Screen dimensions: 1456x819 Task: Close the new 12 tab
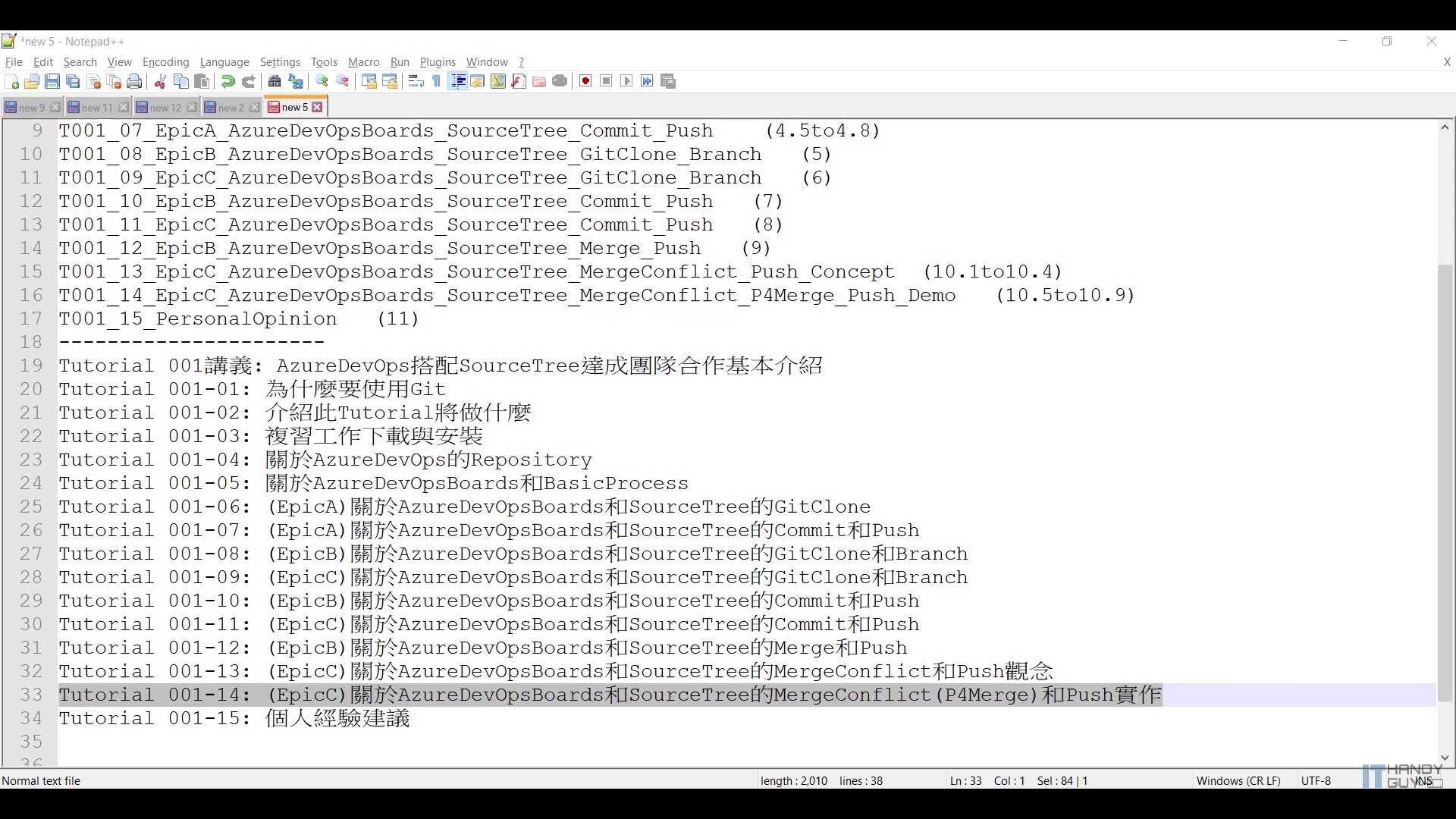pyautogui.click(x=192, y=107)
